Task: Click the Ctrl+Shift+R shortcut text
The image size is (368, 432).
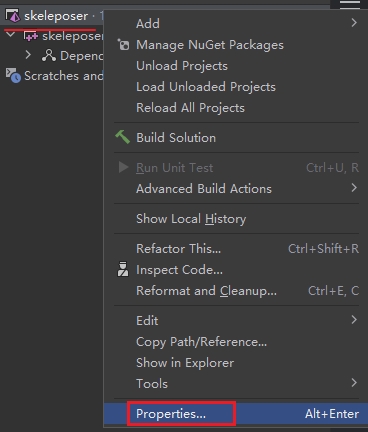Action: coord(323,249)
